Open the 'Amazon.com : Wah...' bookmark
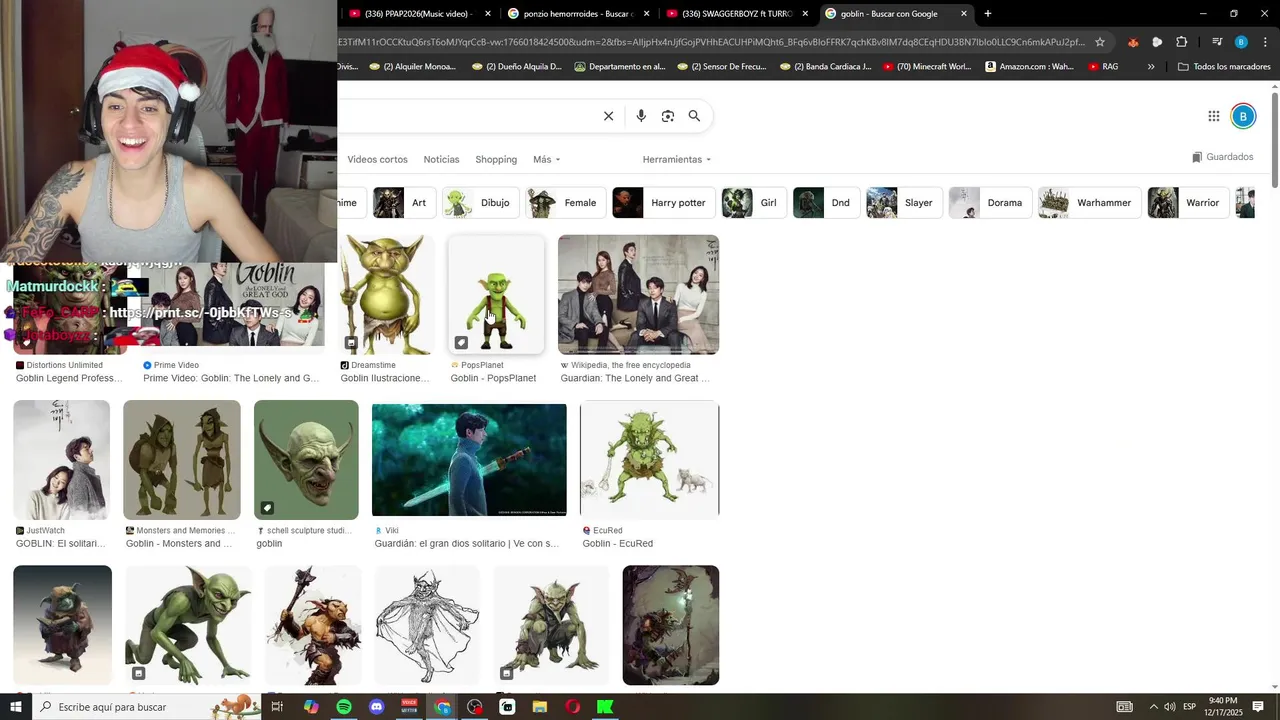Image resolution: width=1280 pixels, height=720 pixels. pyautogui.click(x=1029, y=67)
